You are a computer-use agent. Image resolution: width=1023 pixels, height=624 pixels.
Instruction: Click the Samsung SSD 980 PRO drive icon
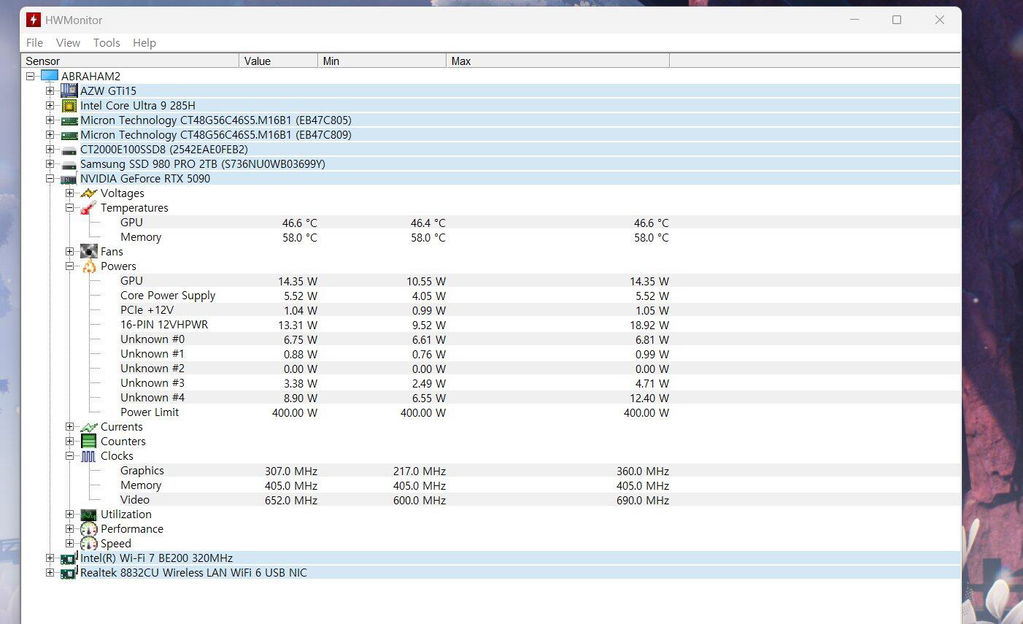pos(69,164)
